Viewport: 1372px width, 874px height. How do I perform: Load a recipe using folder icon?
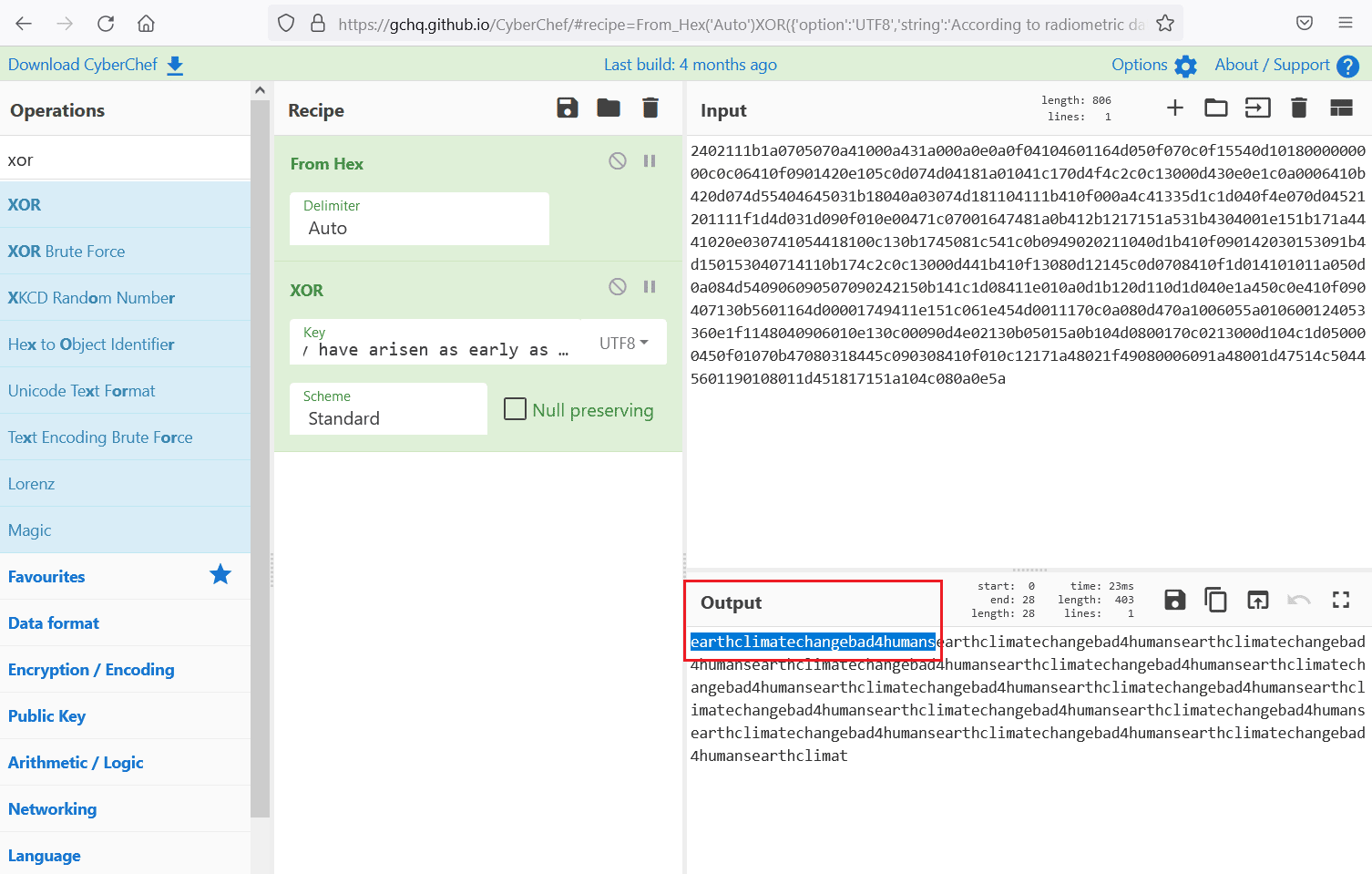pos(608,108)
